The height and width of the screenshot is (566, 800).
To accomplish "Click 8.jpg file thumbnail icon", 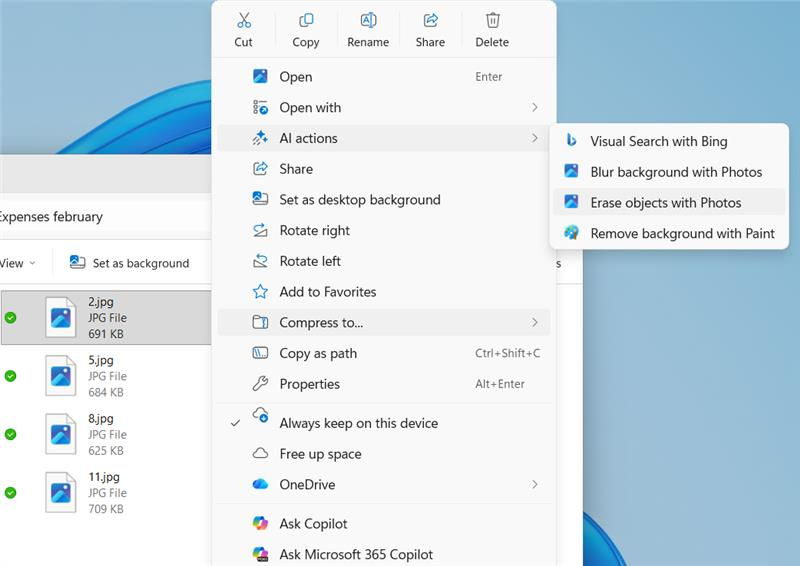I will (60, 434).
